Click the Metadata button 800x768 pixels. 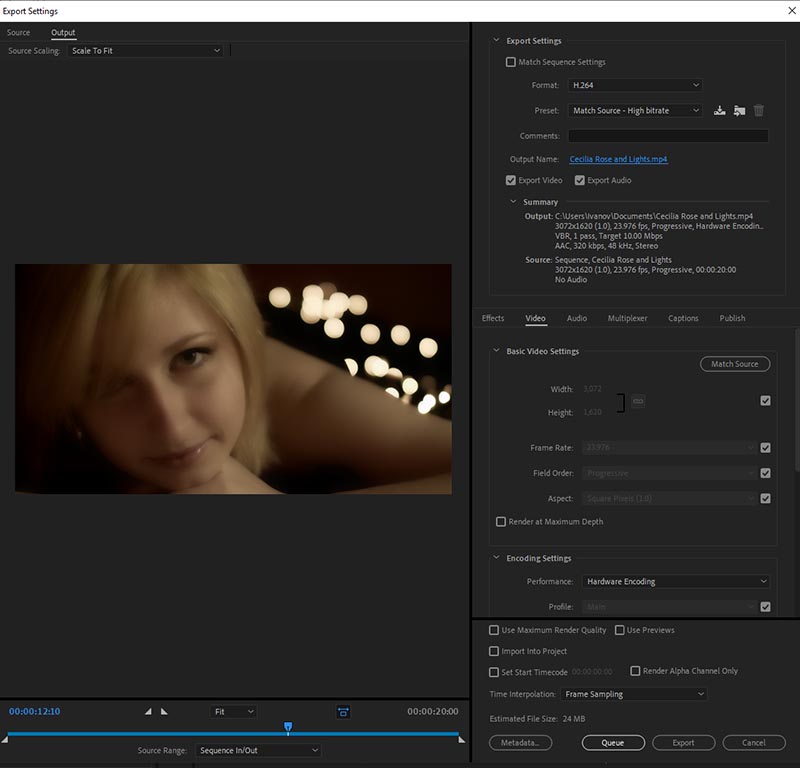tap(520, 742)
